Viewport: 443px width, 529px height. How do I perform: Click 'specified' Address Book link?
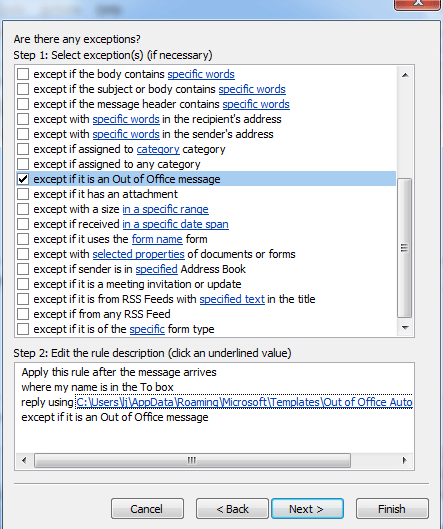[x=157, y=269]
